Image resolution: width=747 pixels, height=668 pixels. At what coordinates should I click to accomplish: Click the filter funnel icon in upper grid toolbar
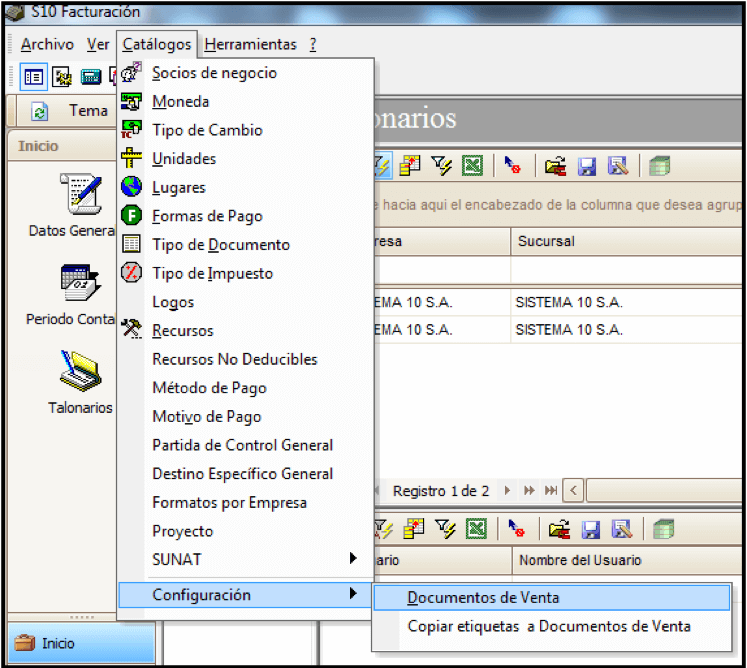click(441, 166)
